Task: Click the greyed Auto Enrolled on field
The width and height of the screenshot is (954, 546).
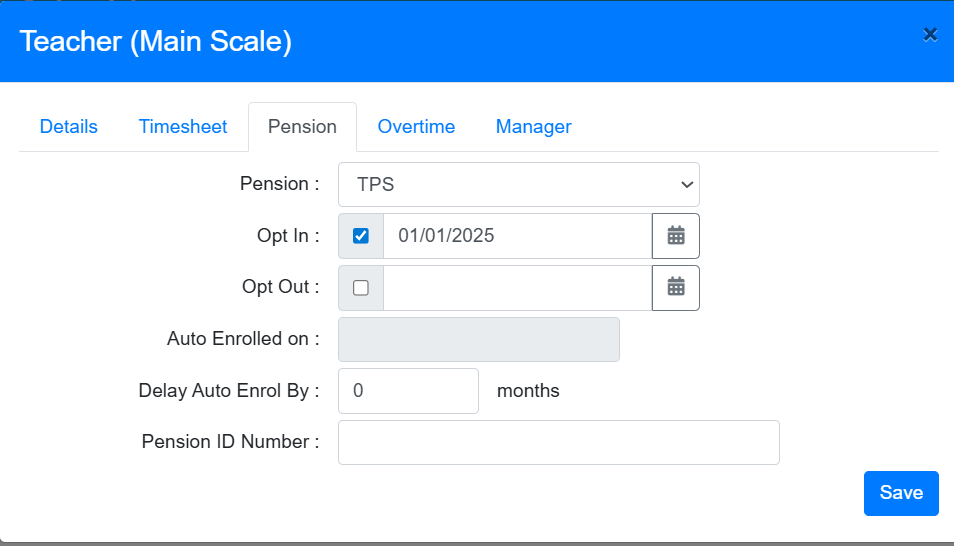Action: [x=479, y=339]
